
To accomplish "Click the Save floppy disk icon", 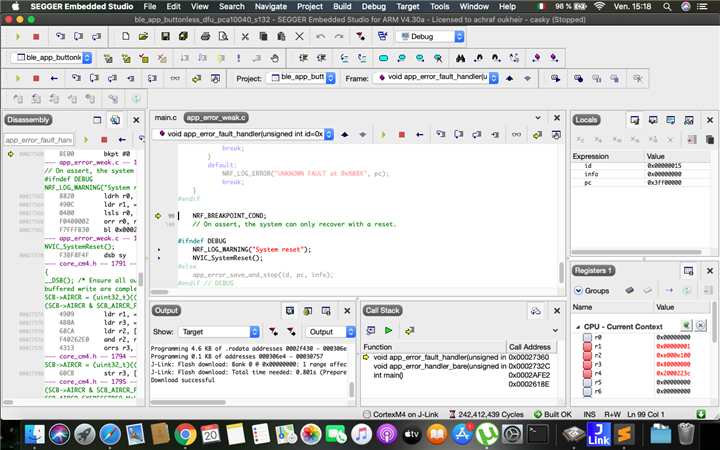I will click(x=165, y=36).
